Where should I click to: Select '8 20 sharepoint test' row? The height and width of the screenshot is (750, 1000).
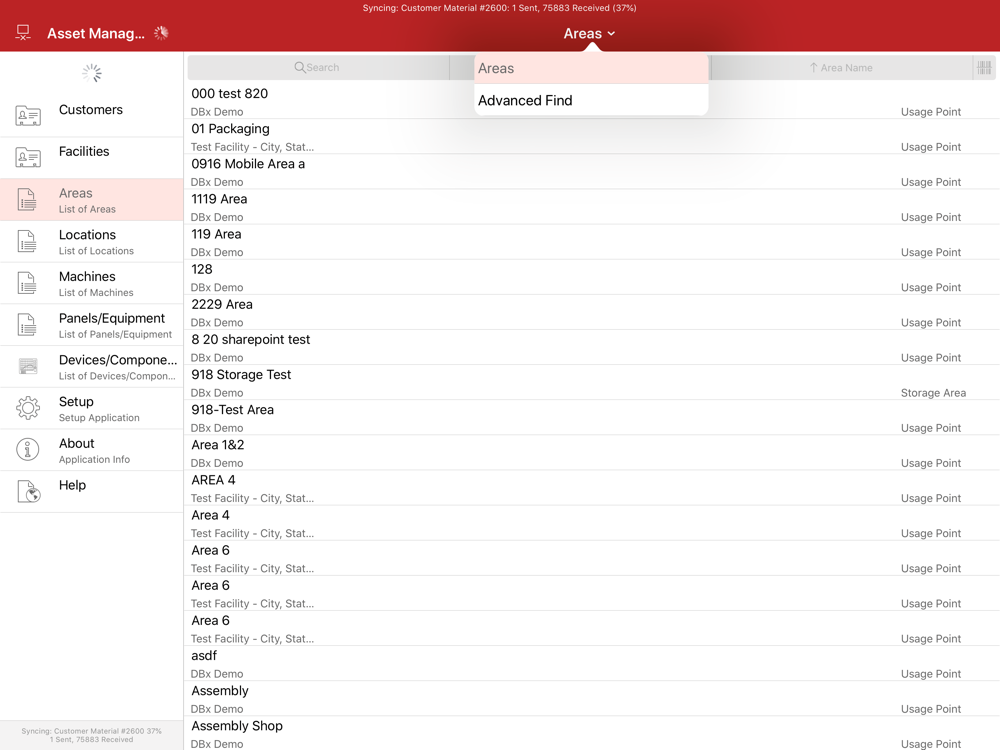[x=591, y=347]
